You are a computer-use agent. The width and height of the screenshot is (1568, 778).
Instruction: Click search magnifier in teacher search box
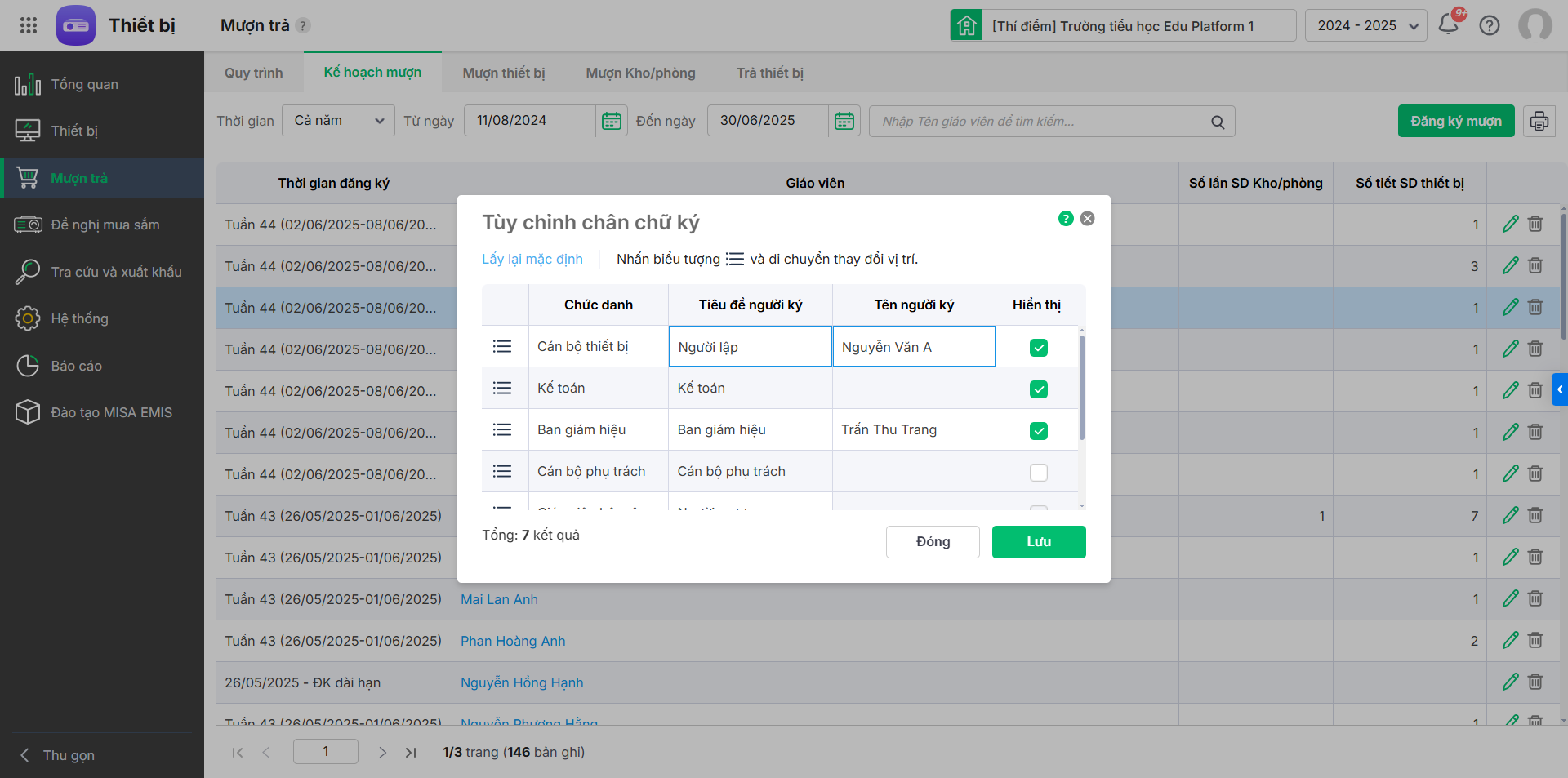tap(1218, 122)
